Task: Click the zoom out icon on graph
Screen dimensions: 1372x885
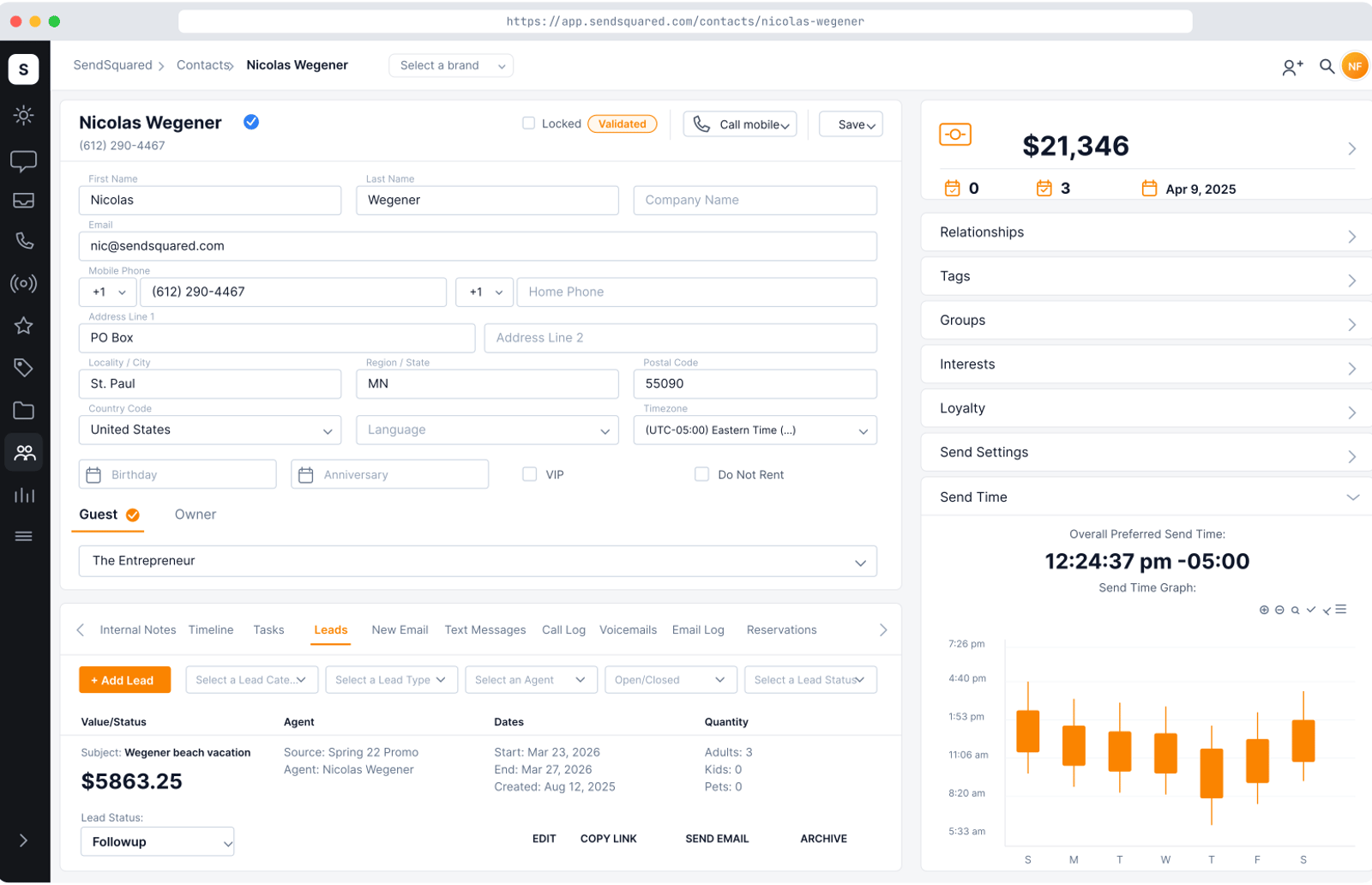Action: pyautogui.click(x=1279, y=610)
